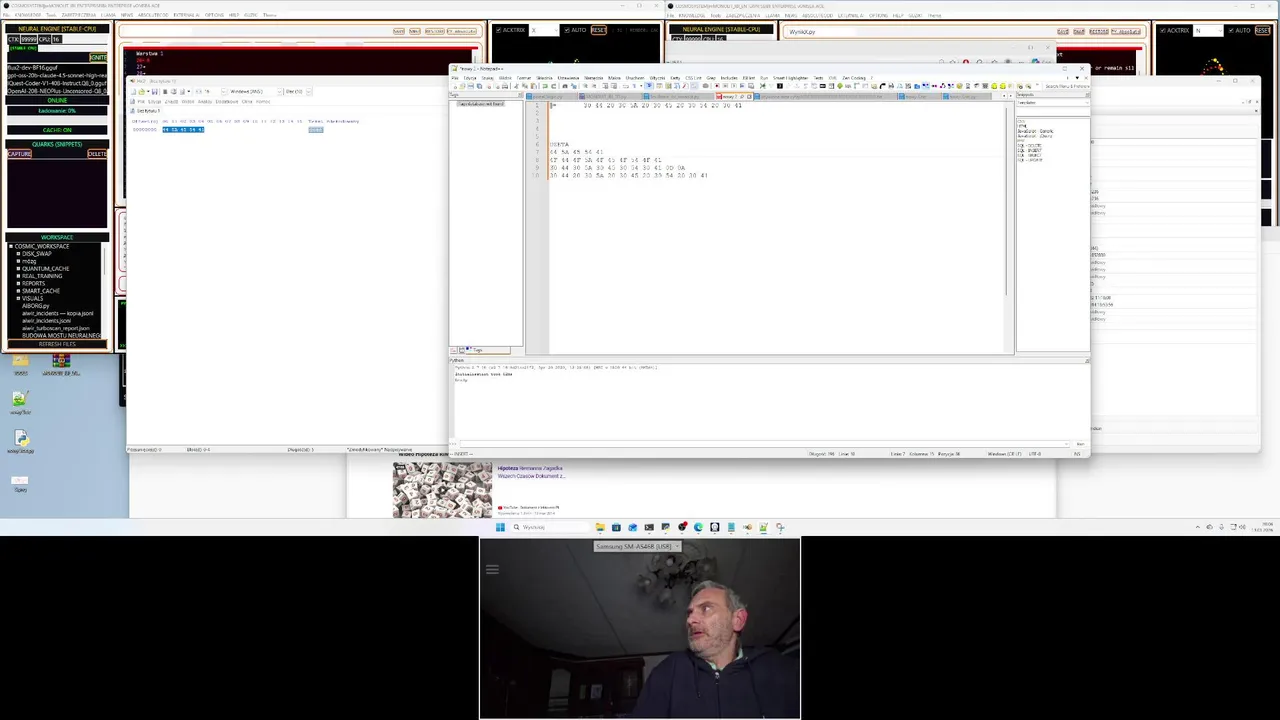Check the ACXTRIX box in right COSMIC window
The width and height of the screenshot is (1280, 720).
(1162, 30)
